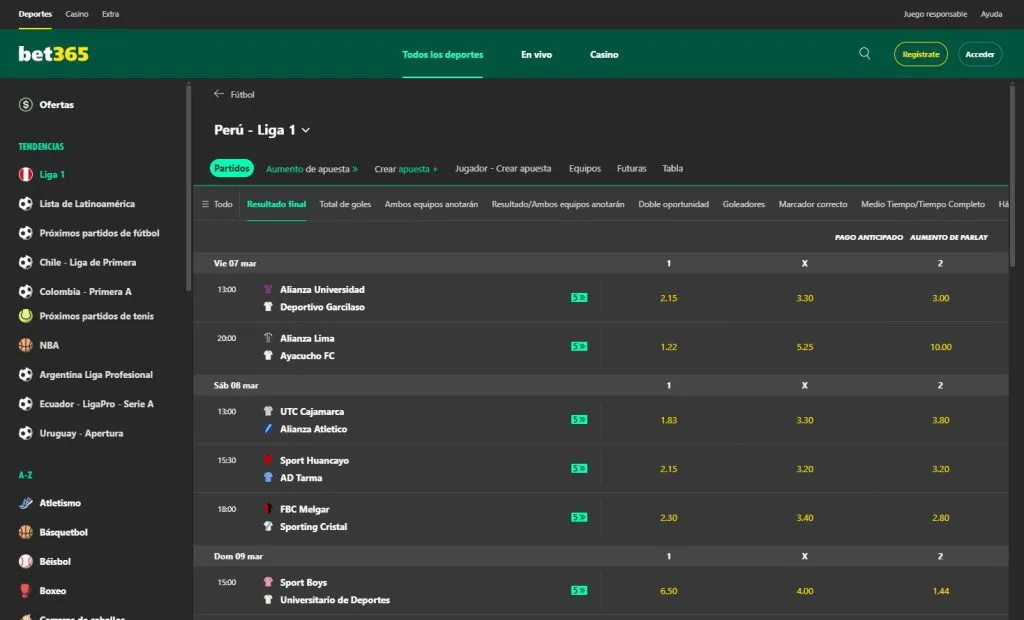
Task: Open the bet365 logo
Action: pyautogui.click(x=52, y=54)
